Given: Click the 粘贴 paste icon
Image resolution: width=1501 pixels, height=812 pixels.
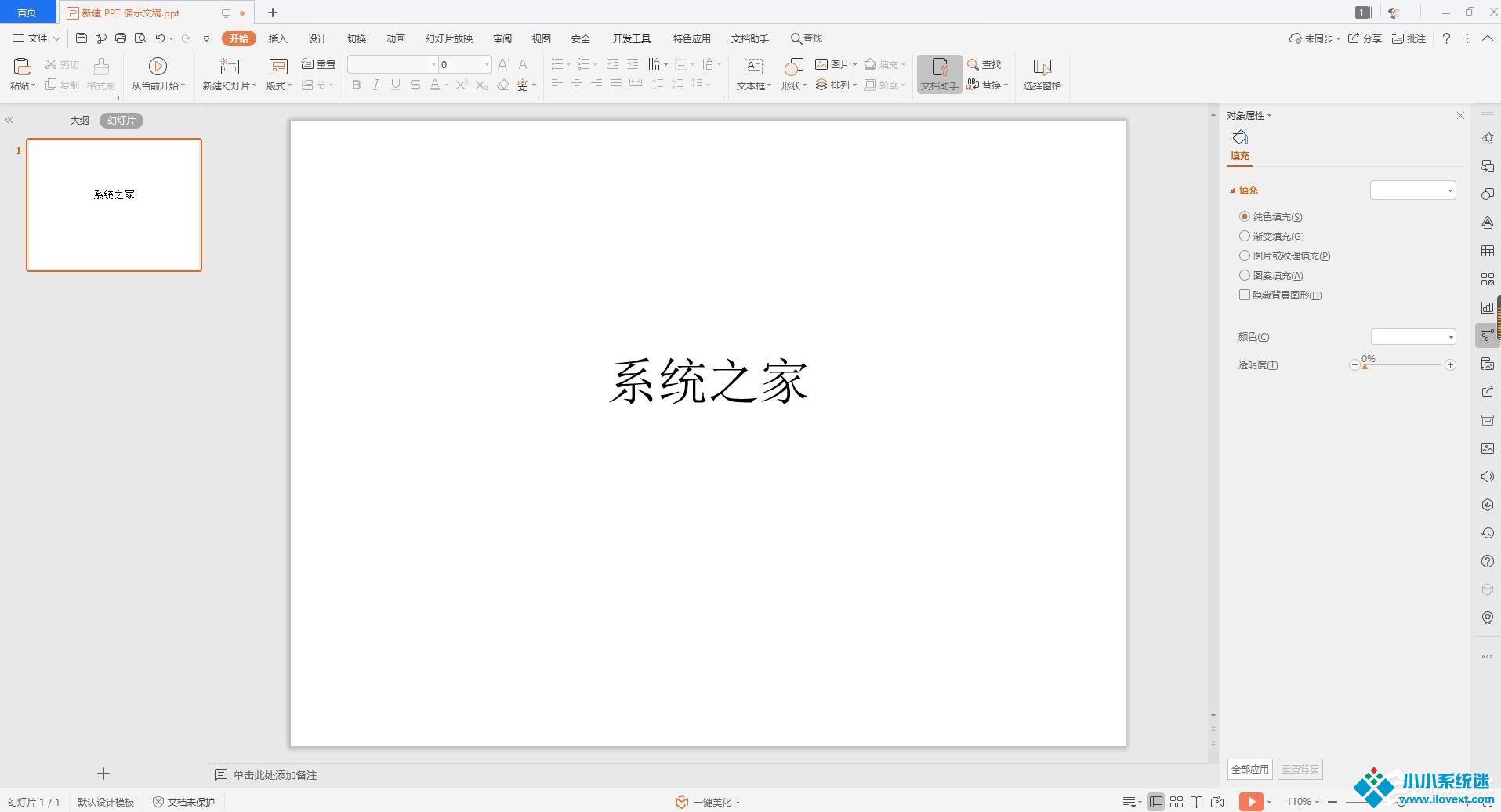Looking at the screenshot, I should point(22,67).
